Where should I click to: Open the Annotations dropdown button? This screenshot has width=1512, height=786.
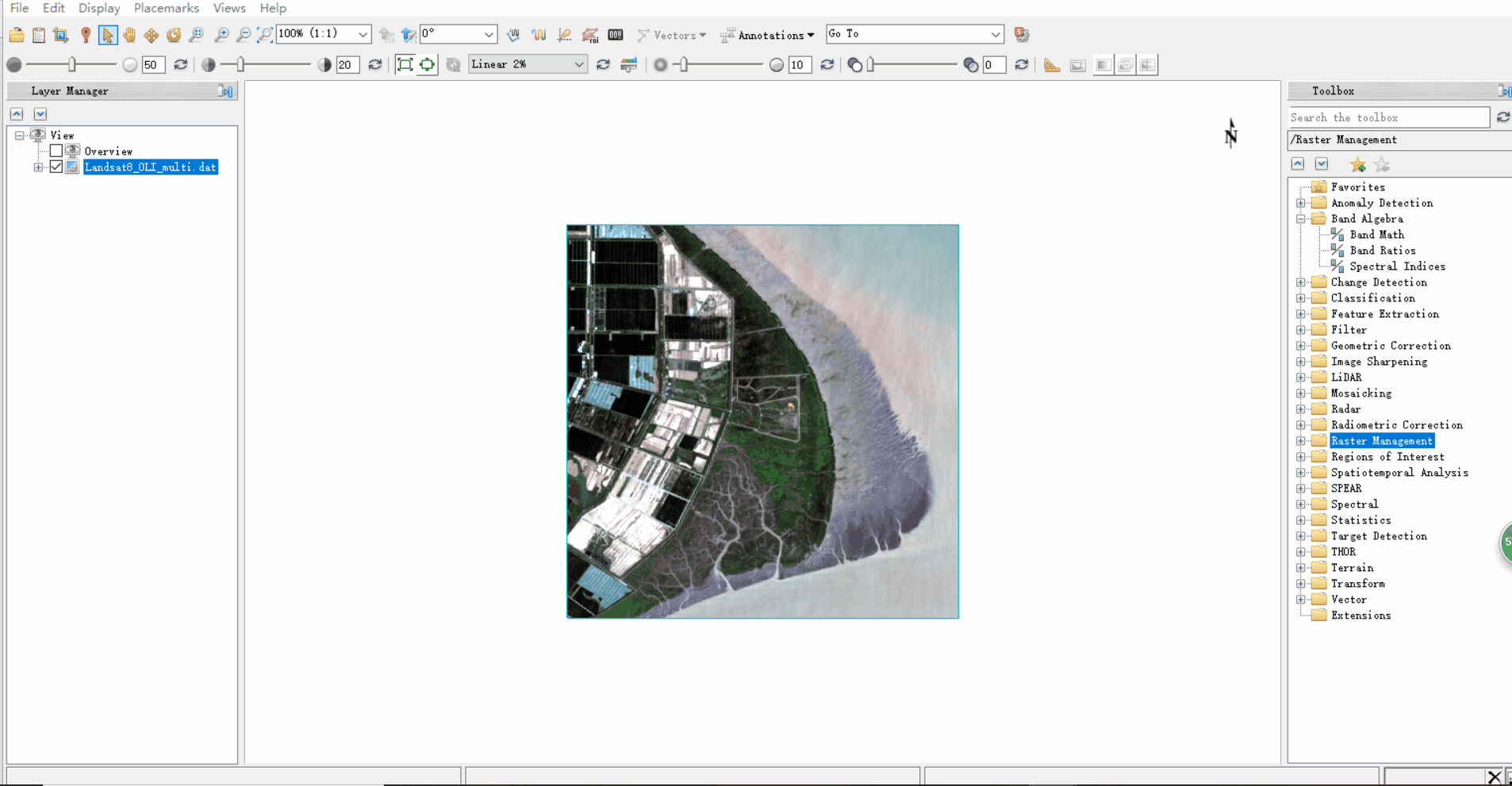tap(767, 35)
